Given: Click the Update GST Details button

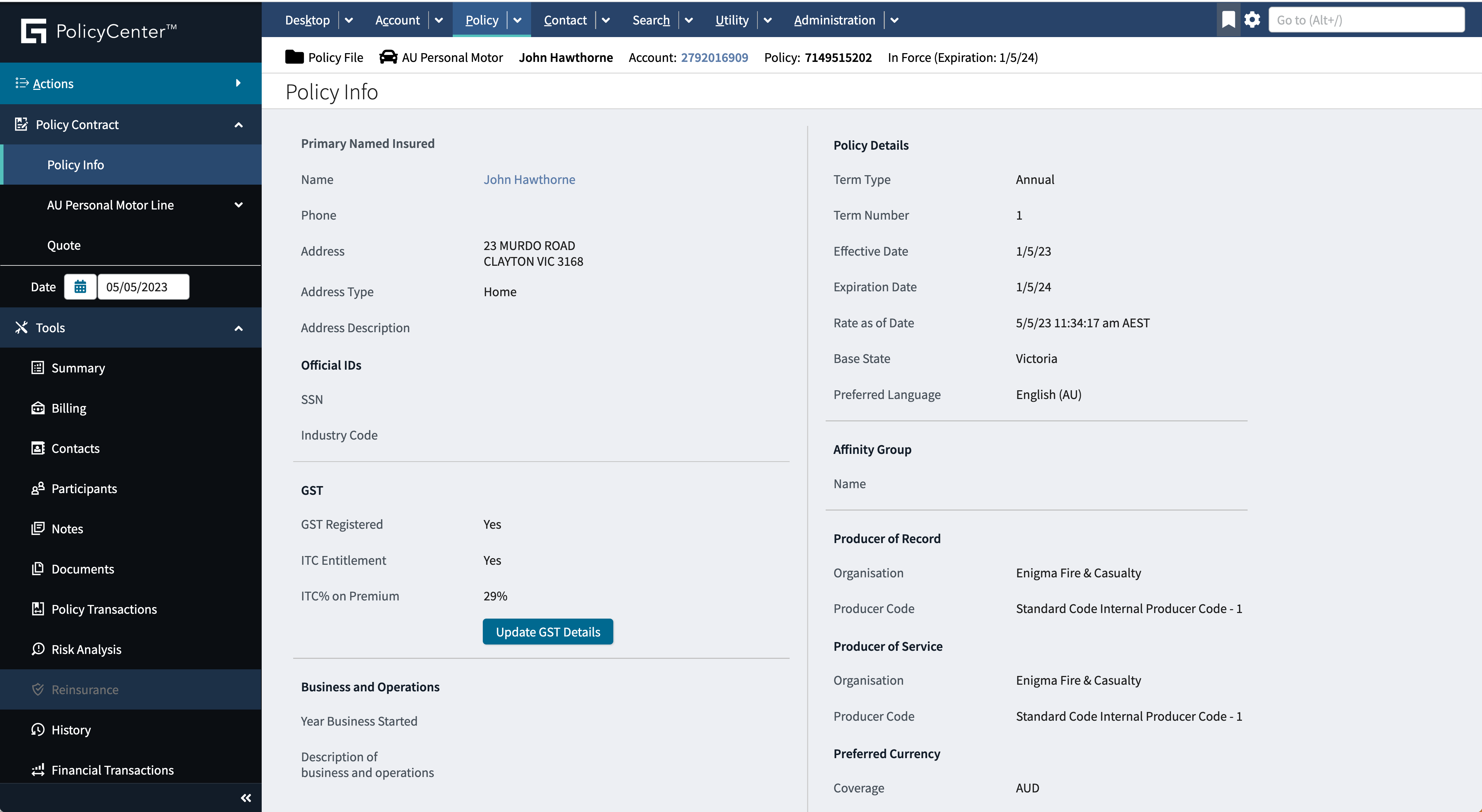Looking at the screenshot, I should click(x=547, y=632).
